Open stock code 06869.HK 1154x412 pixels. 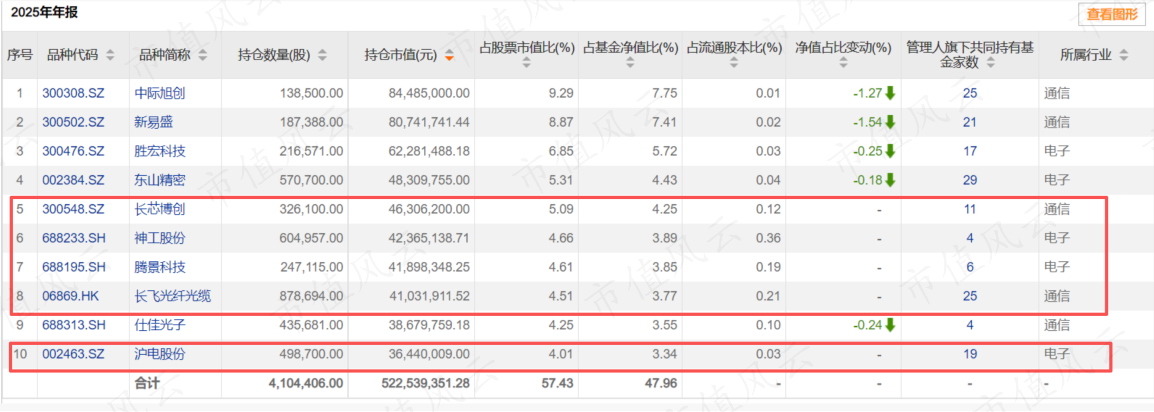72,296
